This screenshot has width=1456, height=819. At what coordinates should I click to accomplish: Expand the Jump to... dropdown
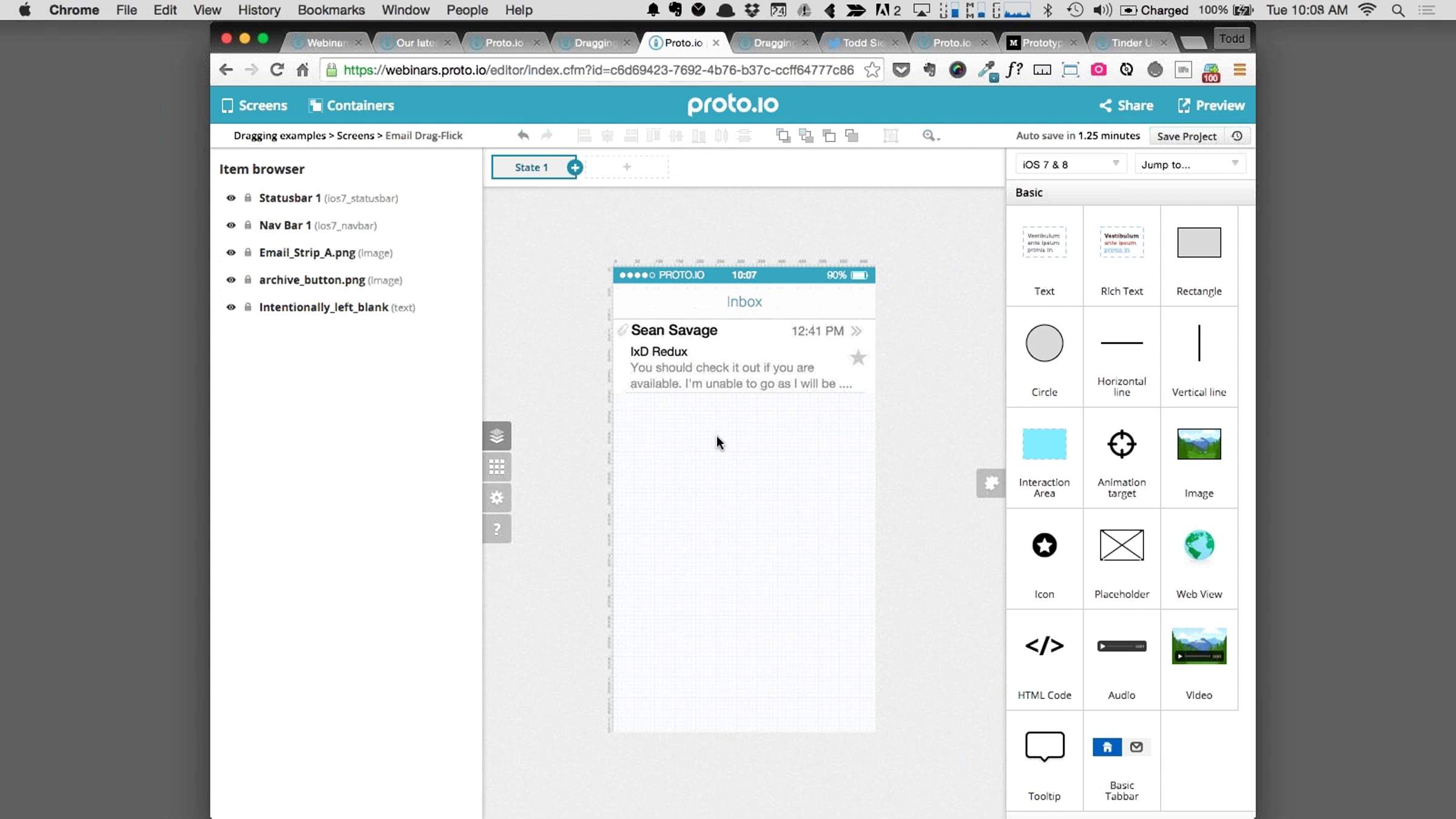[x=1189, y=164]
